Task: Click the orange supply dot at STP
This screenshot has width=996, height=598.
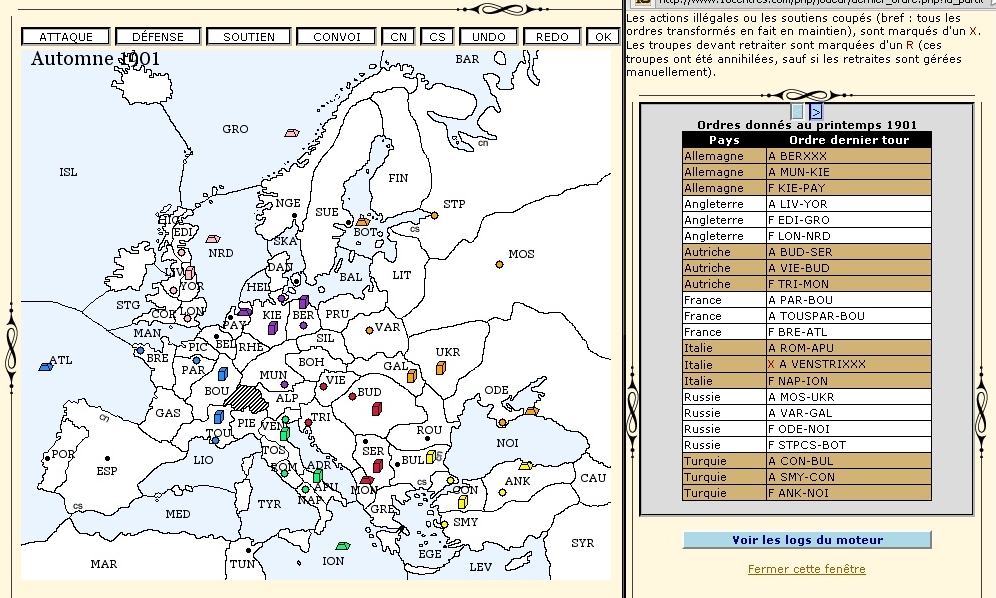Action: (x=434, y=215)
